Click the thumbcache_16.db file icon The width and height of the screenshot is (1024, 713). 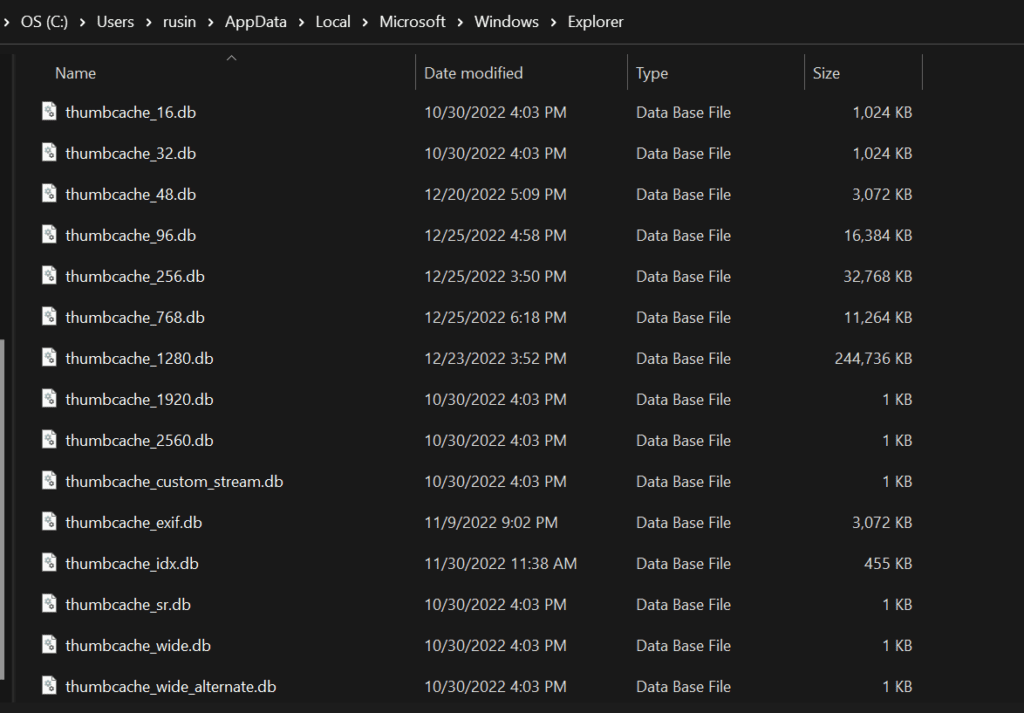point(50,112)
